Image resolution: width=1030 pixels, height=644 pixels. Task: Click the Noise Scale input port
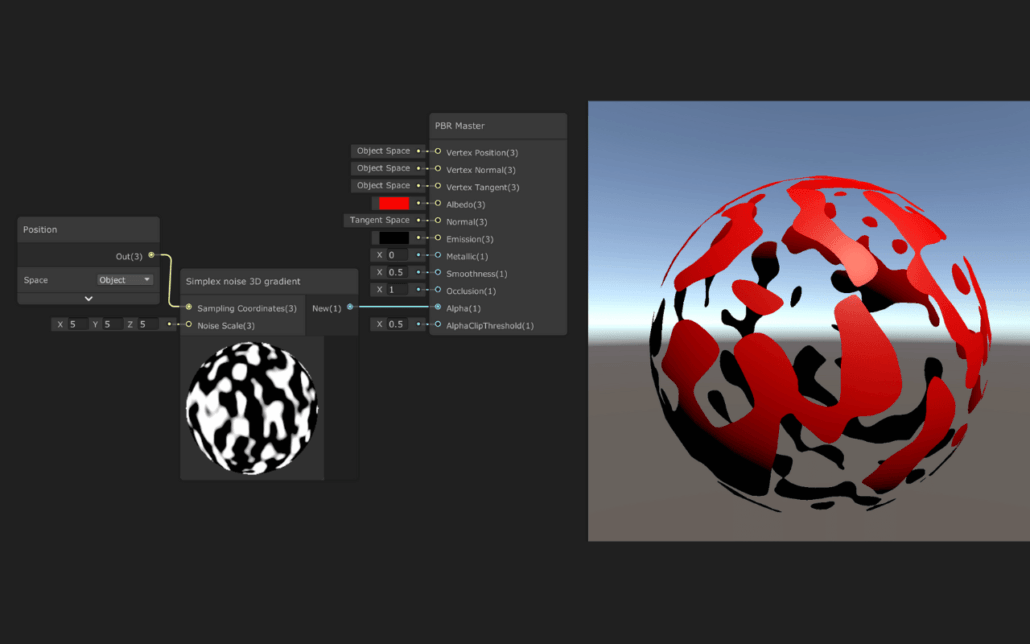[186, 325]
